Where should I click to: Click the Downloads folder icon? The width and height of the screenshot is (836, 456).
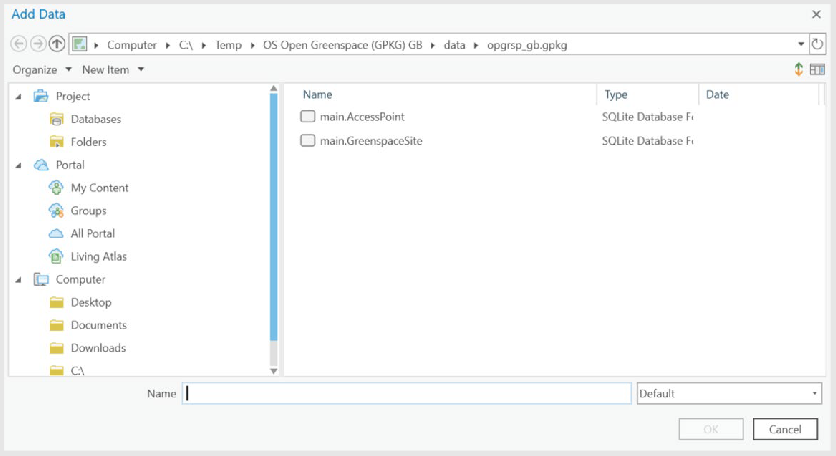[57, 348]
